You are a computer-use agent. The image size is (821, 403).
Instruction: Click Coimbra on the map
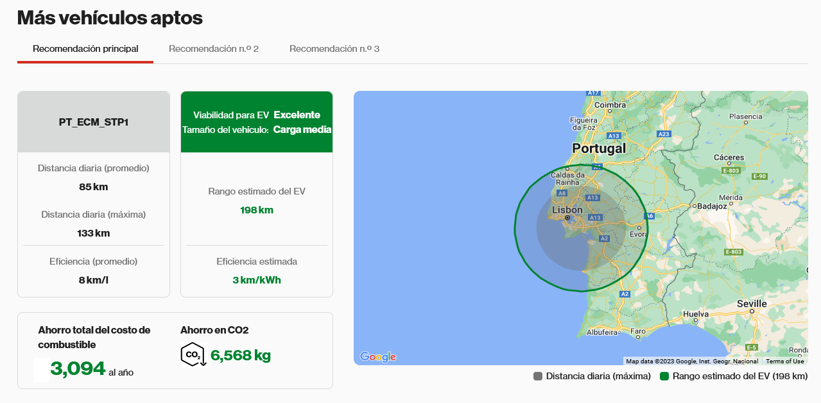[x=609, y=105]
